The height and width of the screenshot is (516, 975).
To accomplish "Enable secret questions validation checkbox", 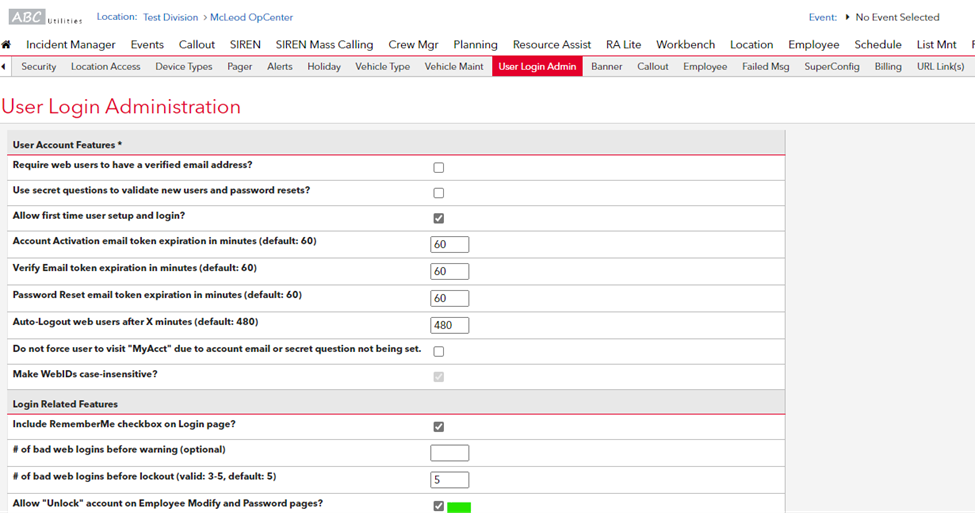I will pyautogui.click(x=438, y=193).
